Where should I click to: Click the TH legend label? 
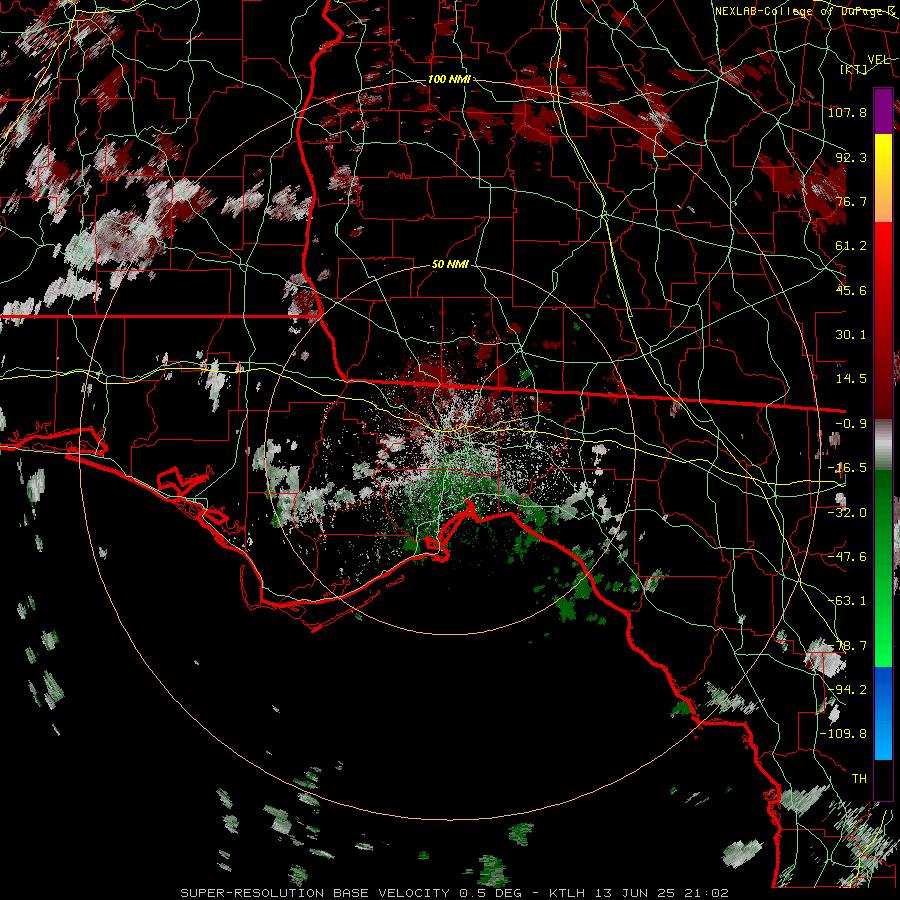coord(859,779)
